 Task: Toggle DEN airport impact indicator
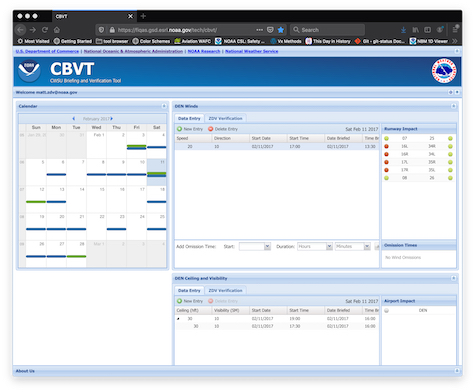click(x=386, y=310)
